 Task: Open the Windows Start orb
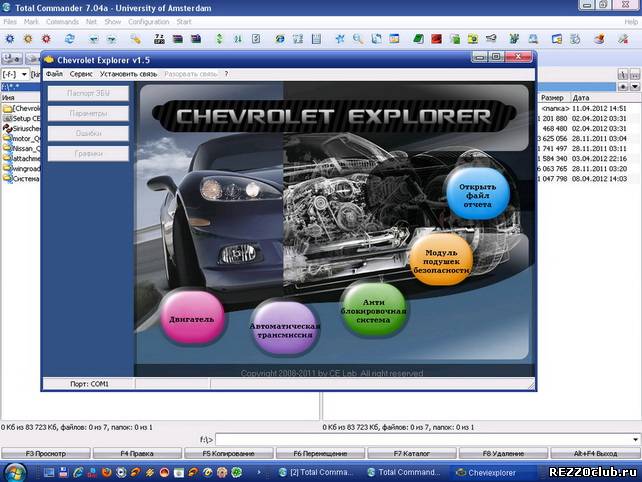[x=15, y=473]
